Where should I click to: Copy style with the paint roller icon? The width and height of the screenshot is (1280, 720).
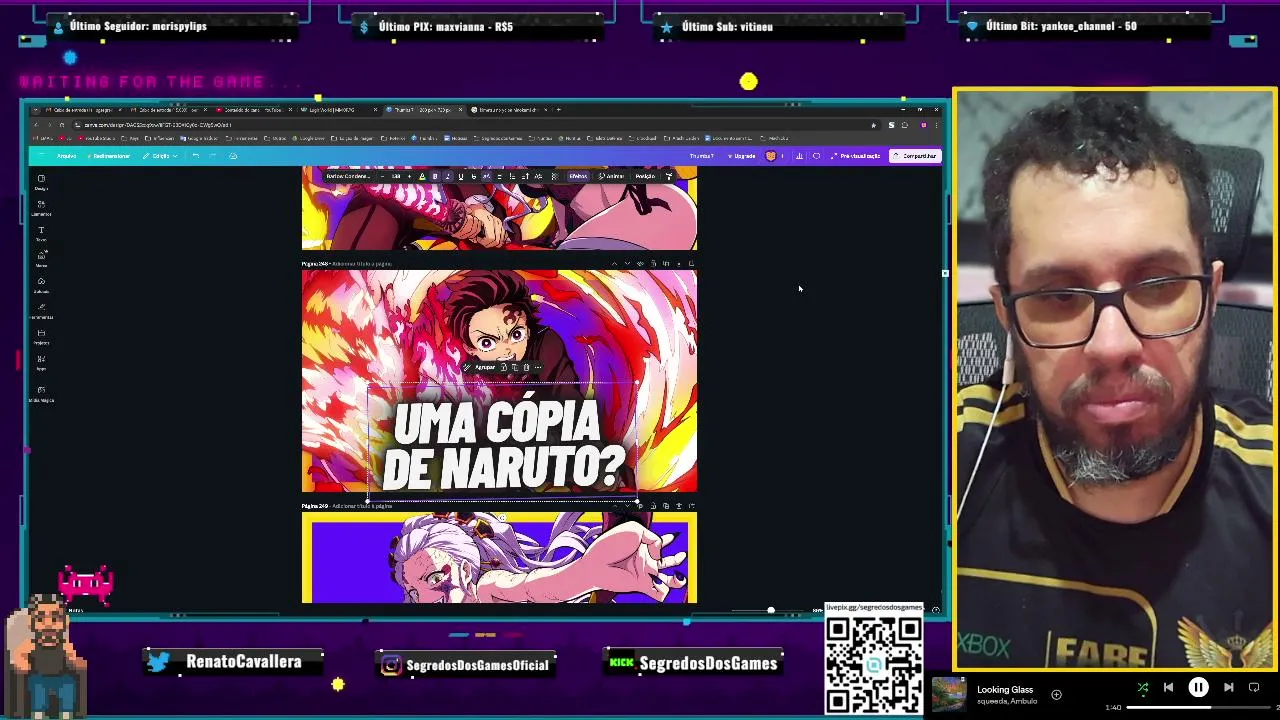point(669,176)
